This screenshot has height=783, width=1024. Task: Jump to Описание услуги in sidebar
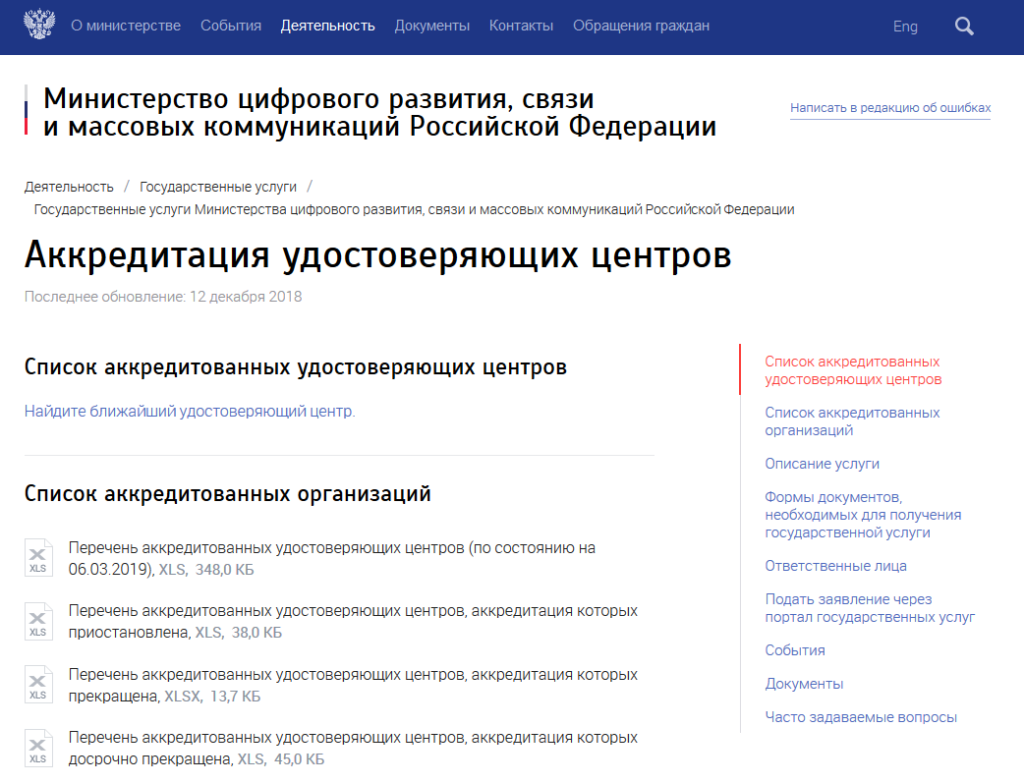coord(822,464)
